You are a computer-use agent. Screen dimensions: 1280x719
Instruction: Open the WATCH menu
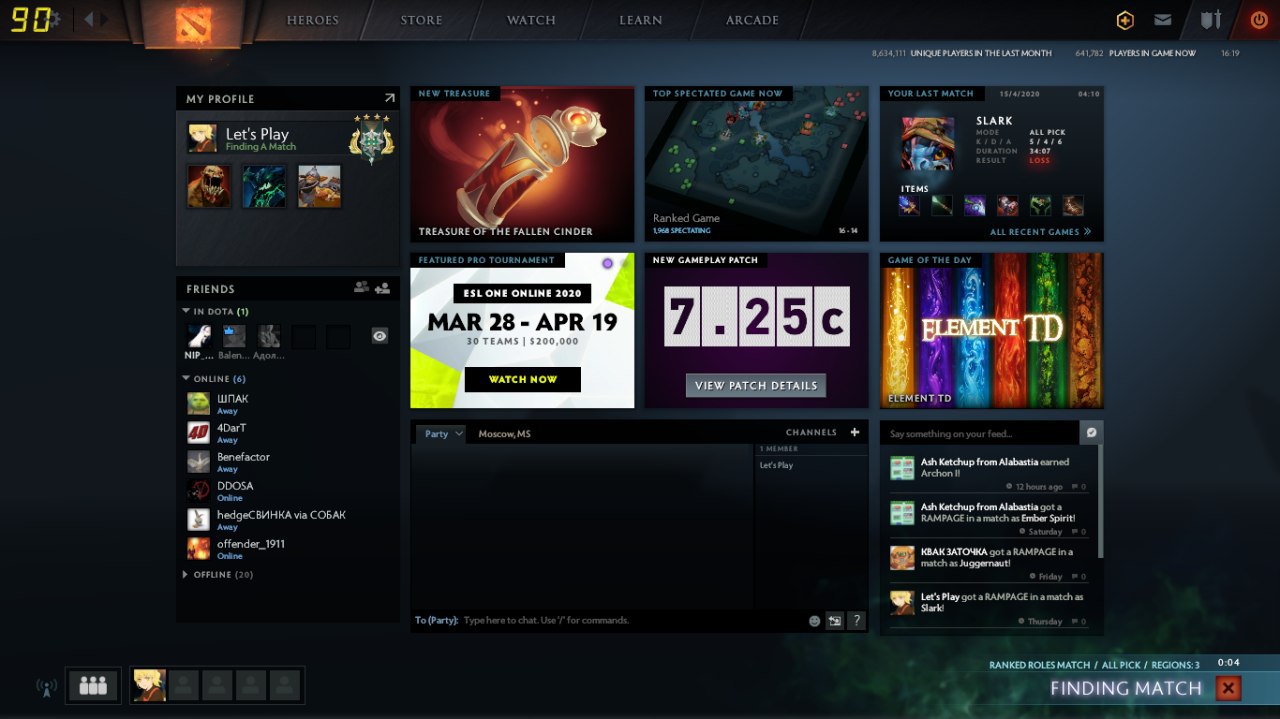531,20
